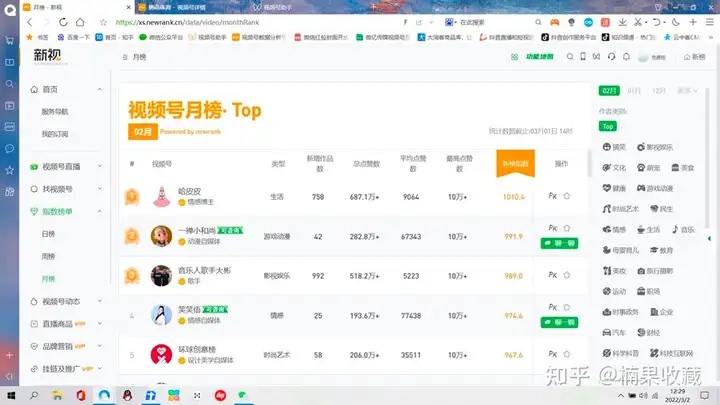Image resolution: width=720 pixels, height=405 pixels.
Task: Favorite 一禅小和尚 with its star icon
Action: [567, 228]
